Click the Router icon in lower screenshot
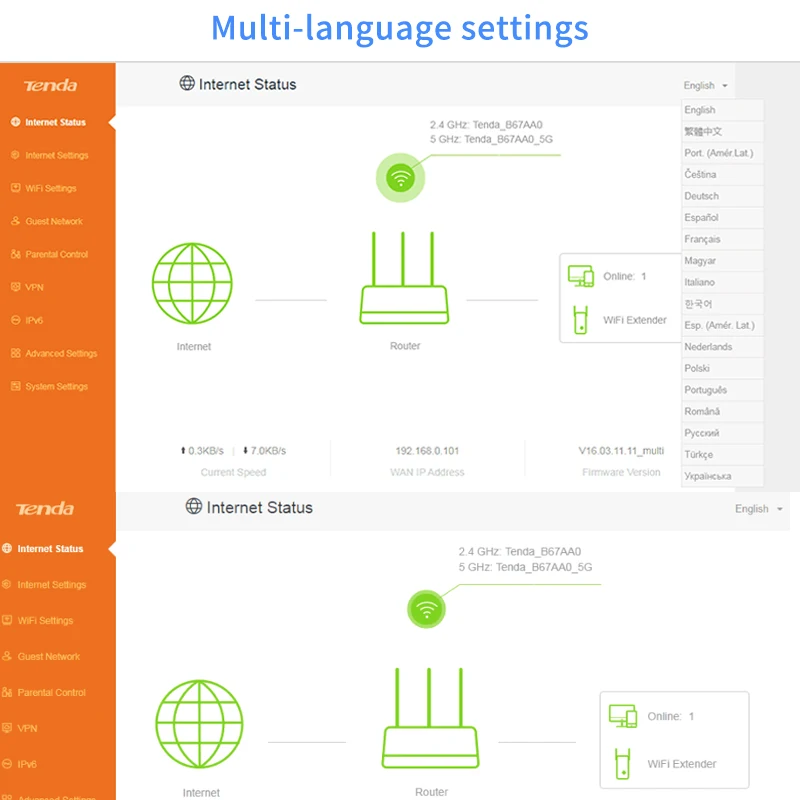 pyautogui.click(x=430, y=718)
